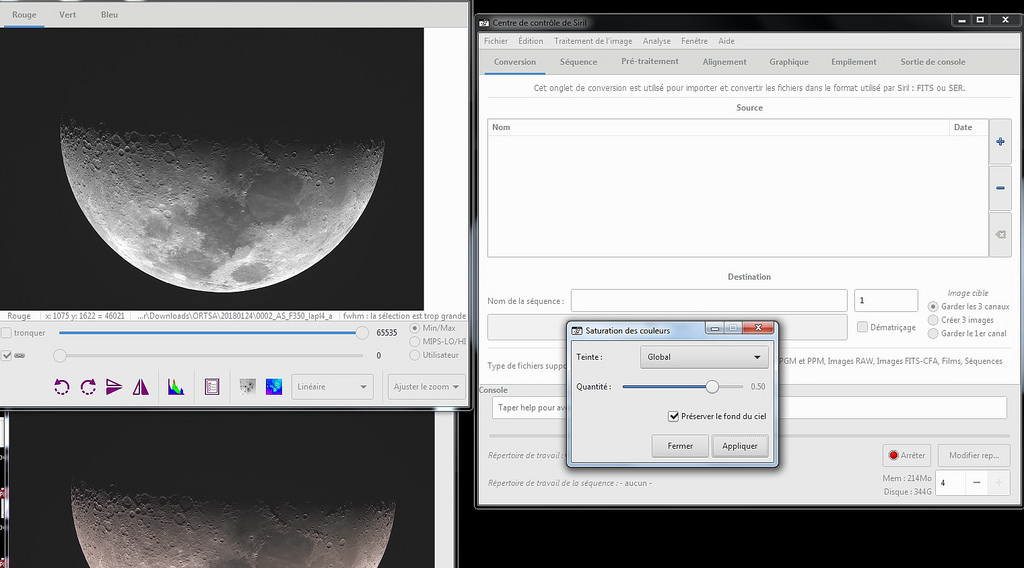
Task: Open the histogram tool icon
Action: pyautogui.click(x=176, y=387)
